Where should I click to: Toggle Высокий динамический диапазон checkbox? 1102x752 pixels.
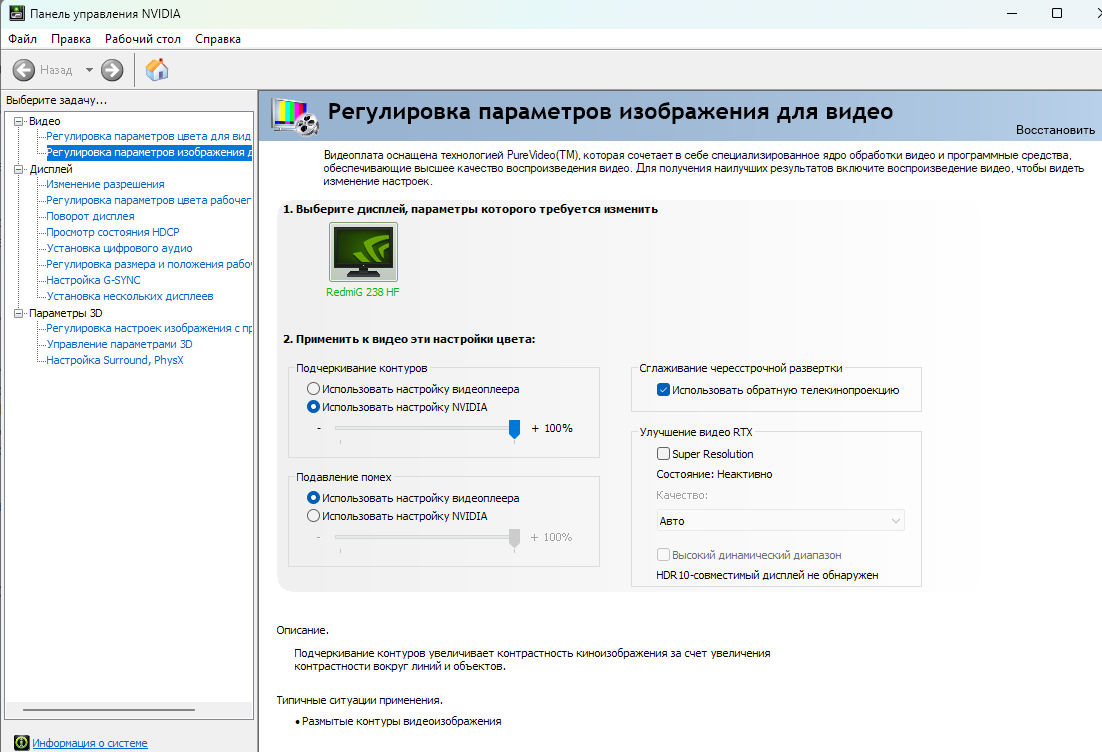(x=663, y=555)
